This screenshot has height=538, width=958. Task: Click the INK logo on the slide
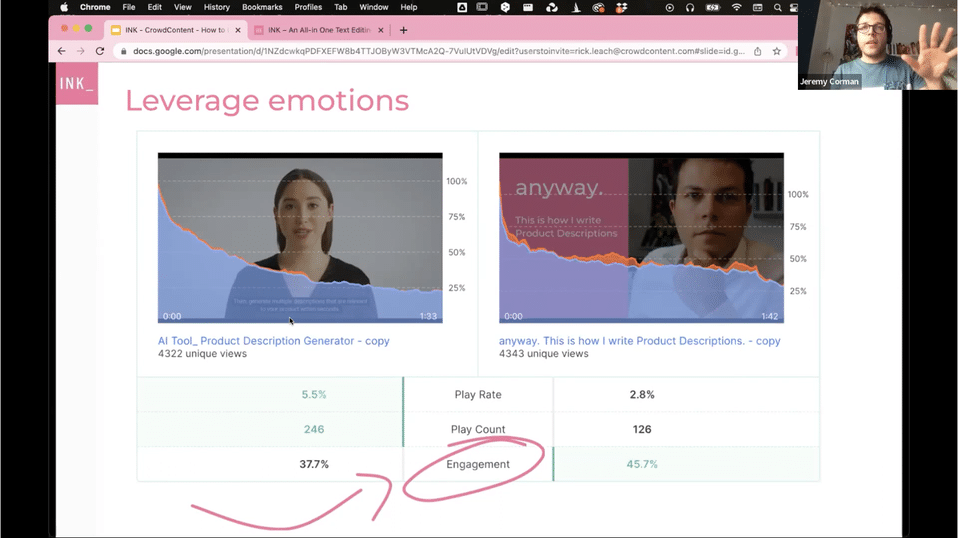[x=76, y=84]
